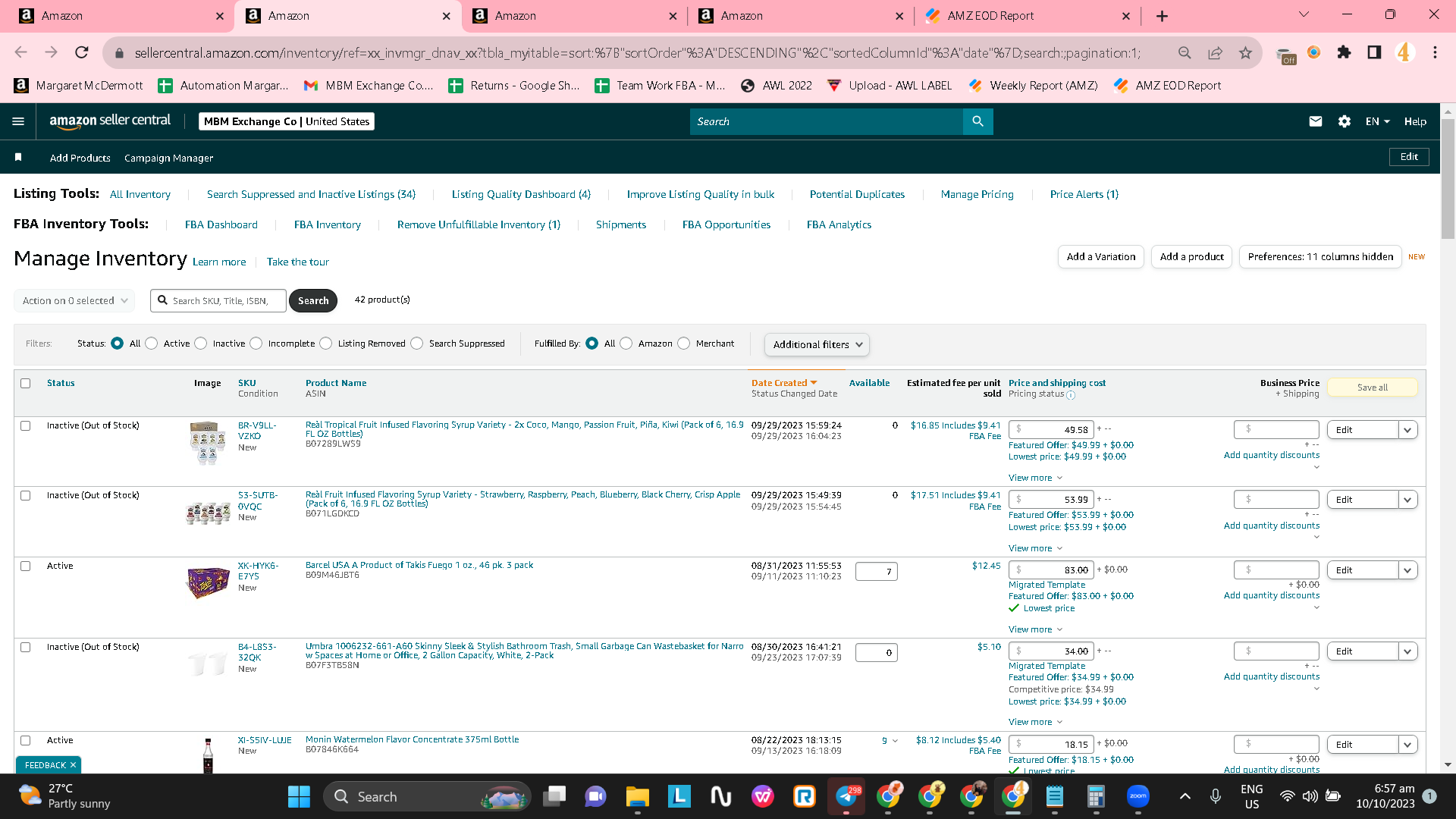Open the Takis Fuego product name link

[x=419, y=565]
